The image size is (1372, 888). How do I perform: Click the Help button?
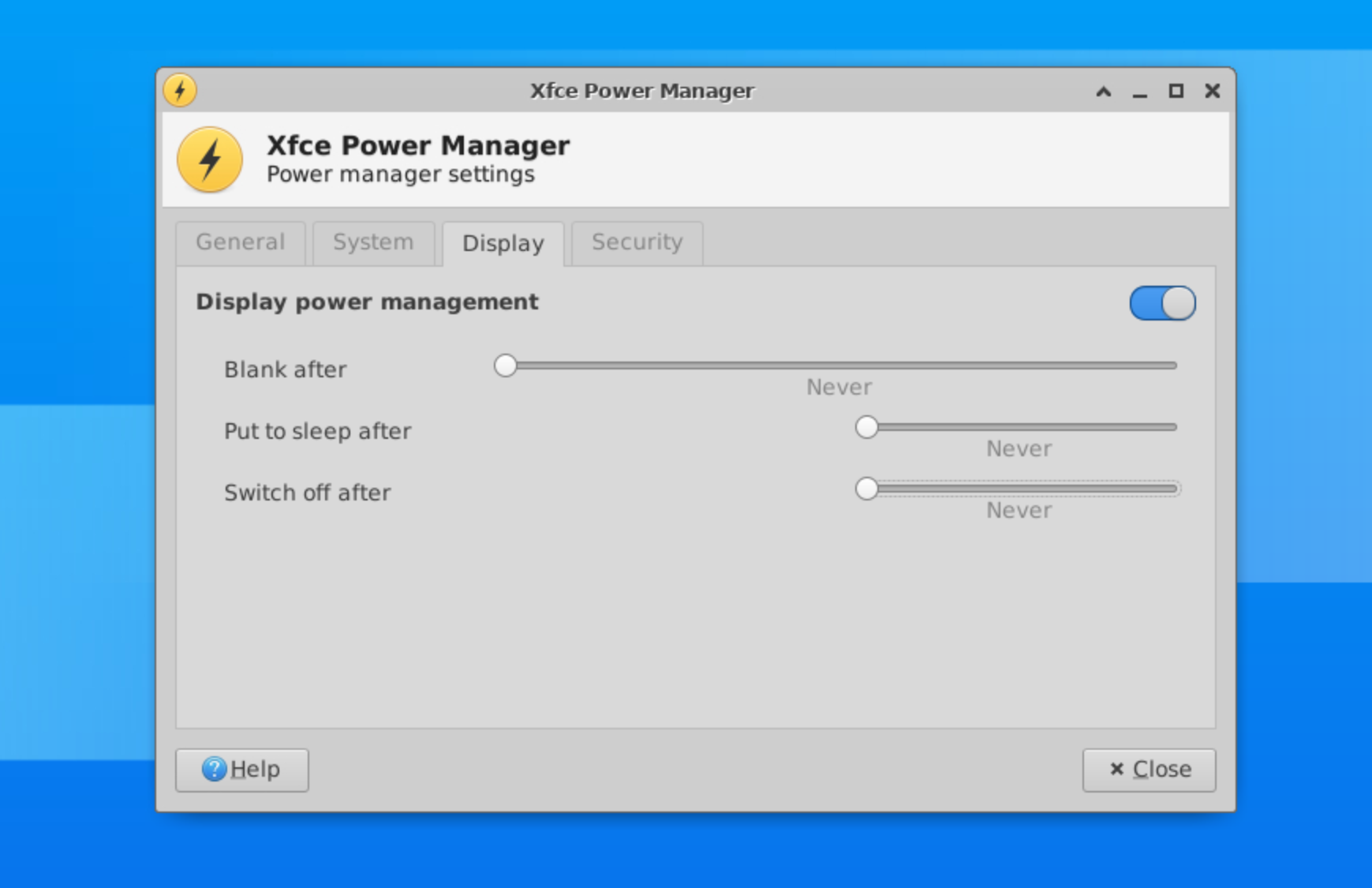click(242, 770)
